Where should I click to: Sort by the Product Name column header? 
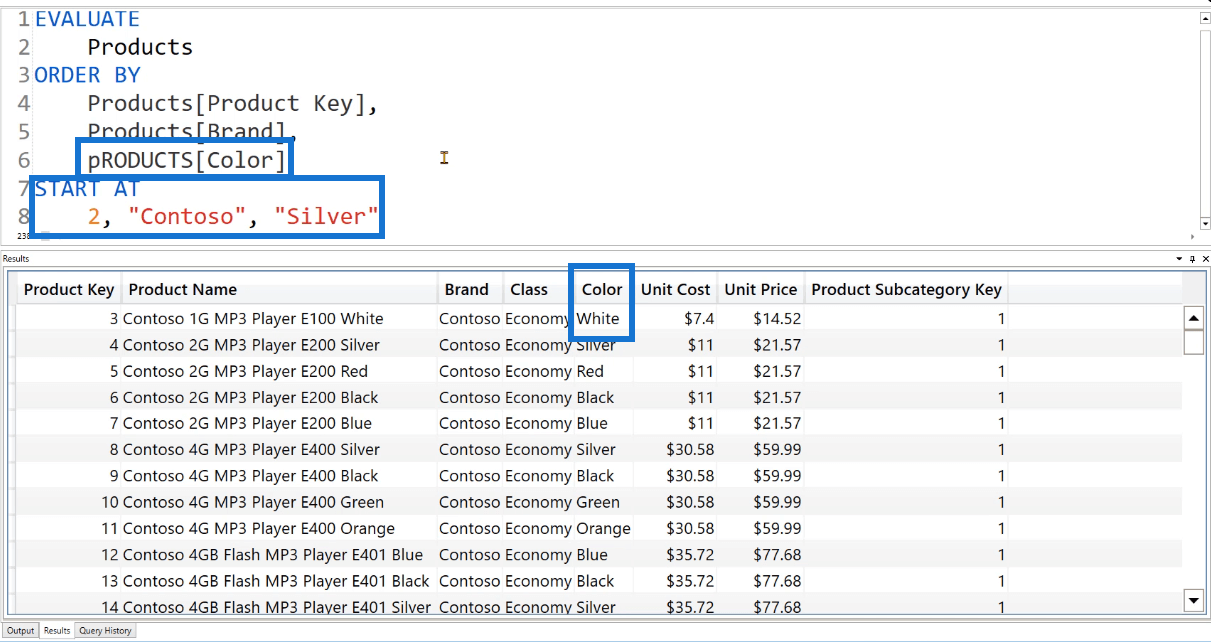[279, 289]
